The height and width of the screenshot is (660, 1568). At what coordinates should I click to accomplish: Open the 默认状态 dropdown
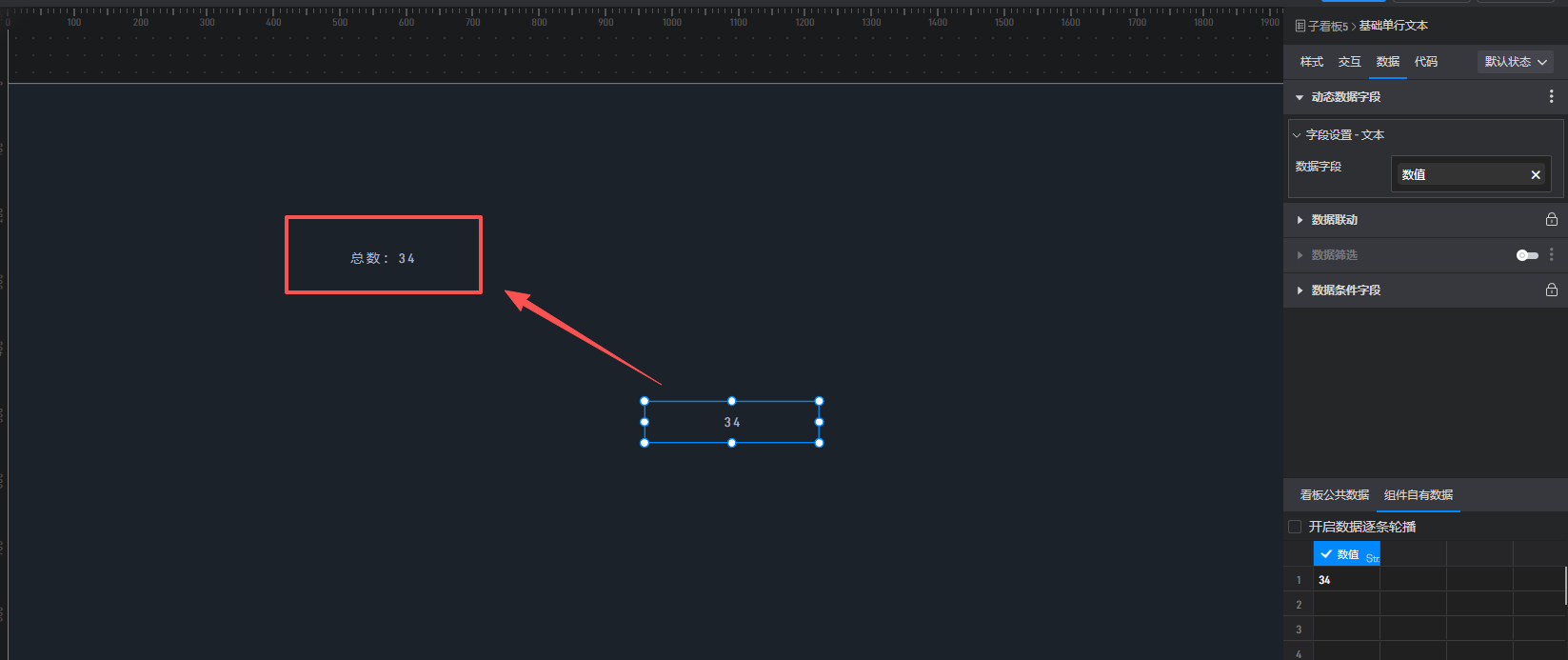pyautogui.click(x=1516, y=62)
